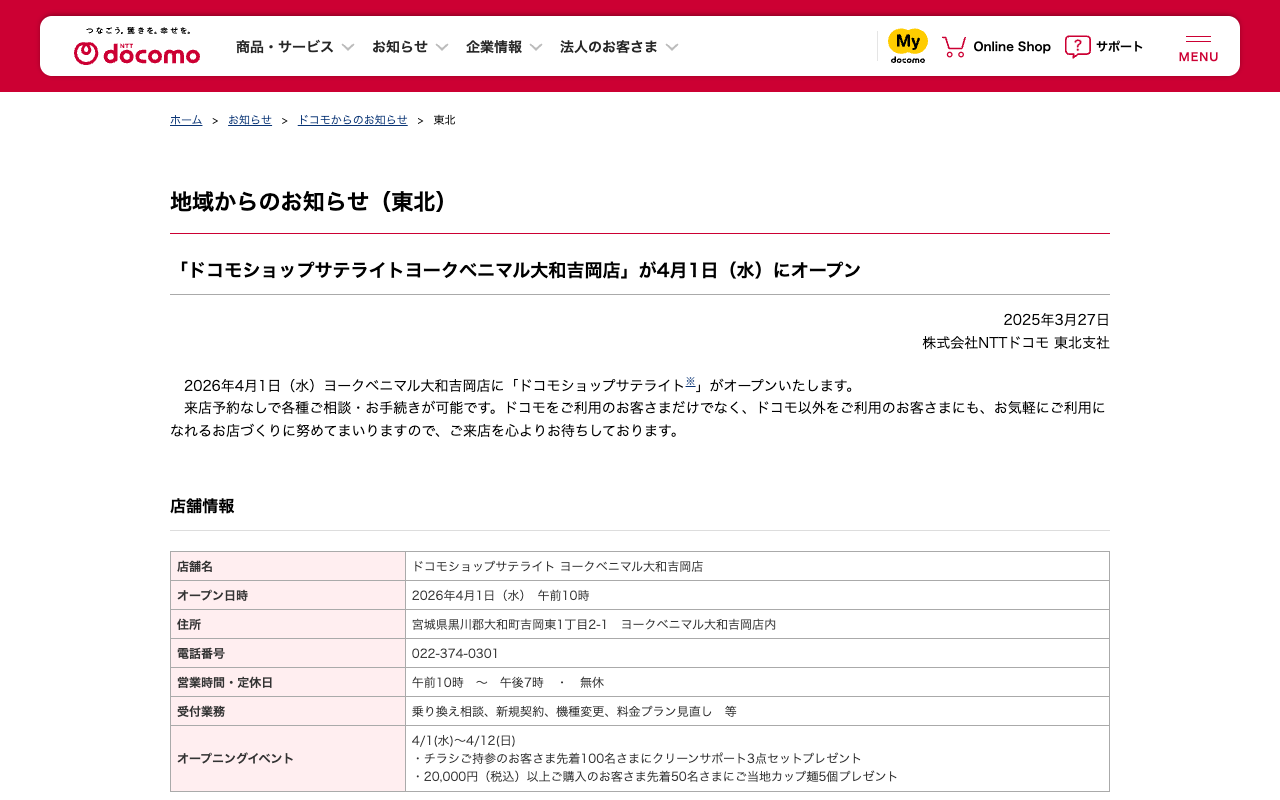Click the 住所 table header cell
This screenshot has height=800, width=1280.
tap(288, 624)
